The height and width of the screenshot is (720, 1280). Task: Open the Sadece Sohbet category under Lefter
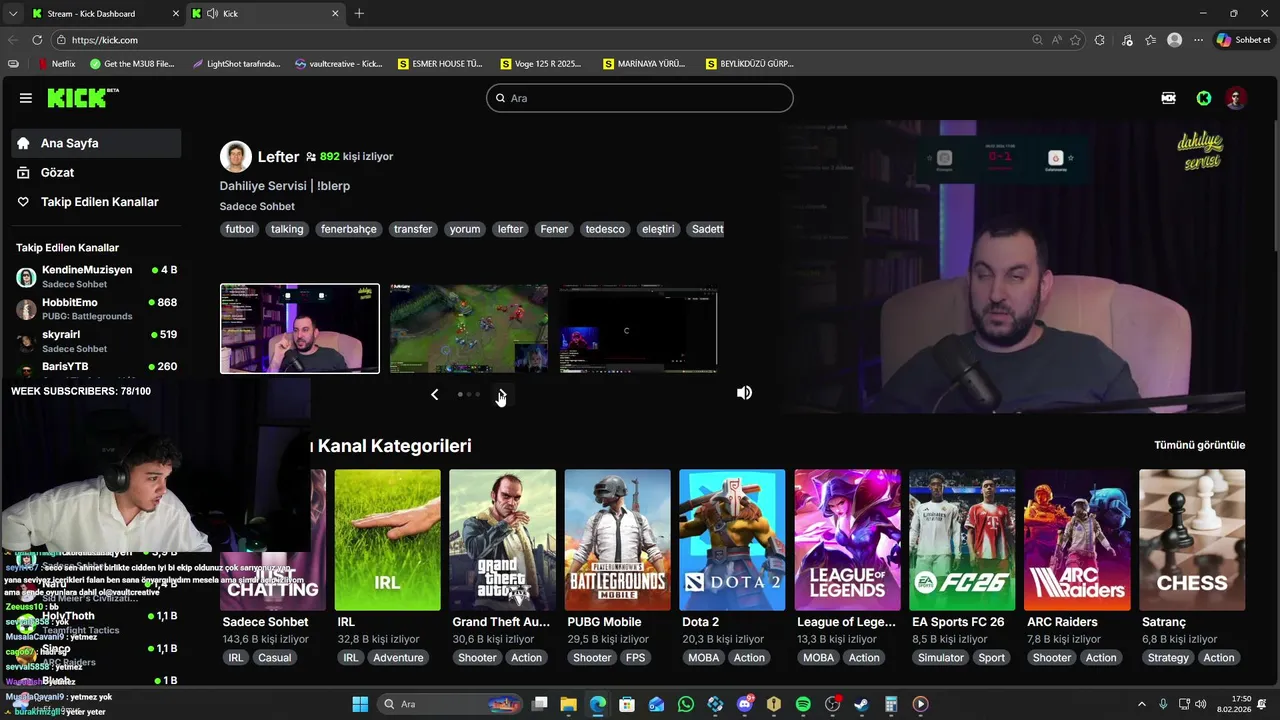coord(257,206)
